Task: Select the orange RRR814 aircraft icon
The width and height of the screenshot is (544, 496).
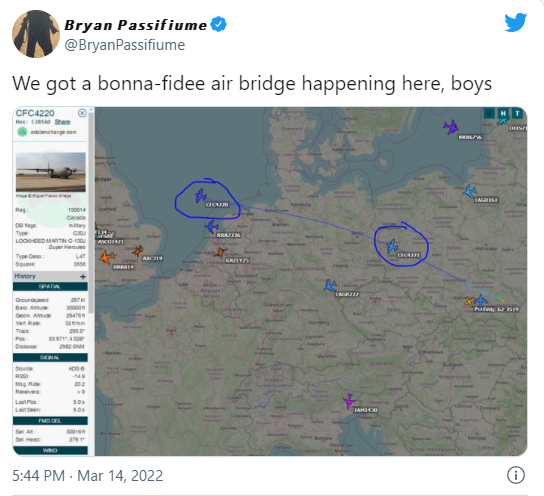Action: tap(107, 257)
